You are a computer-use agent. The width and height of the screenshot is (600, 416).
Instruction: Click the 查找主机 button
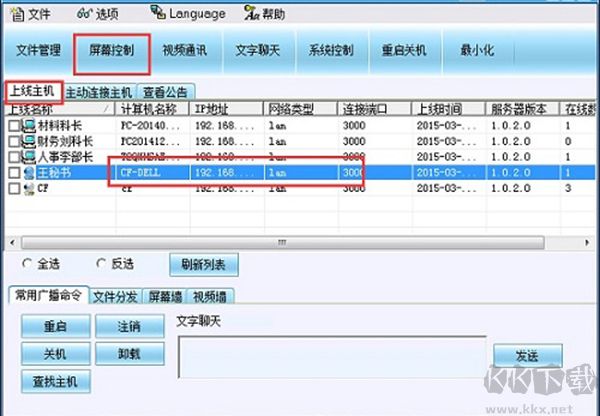[56, 381]
